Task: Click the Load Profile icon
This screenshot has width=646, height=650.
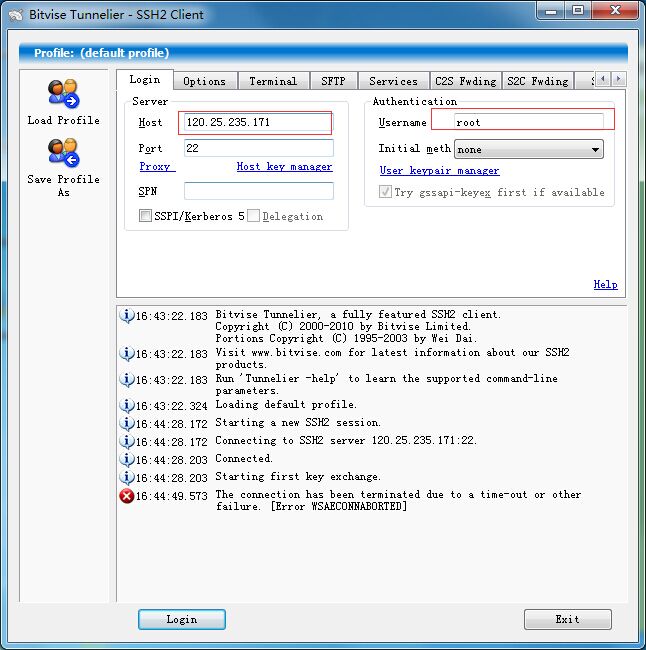Action: (x=63, y=93)
